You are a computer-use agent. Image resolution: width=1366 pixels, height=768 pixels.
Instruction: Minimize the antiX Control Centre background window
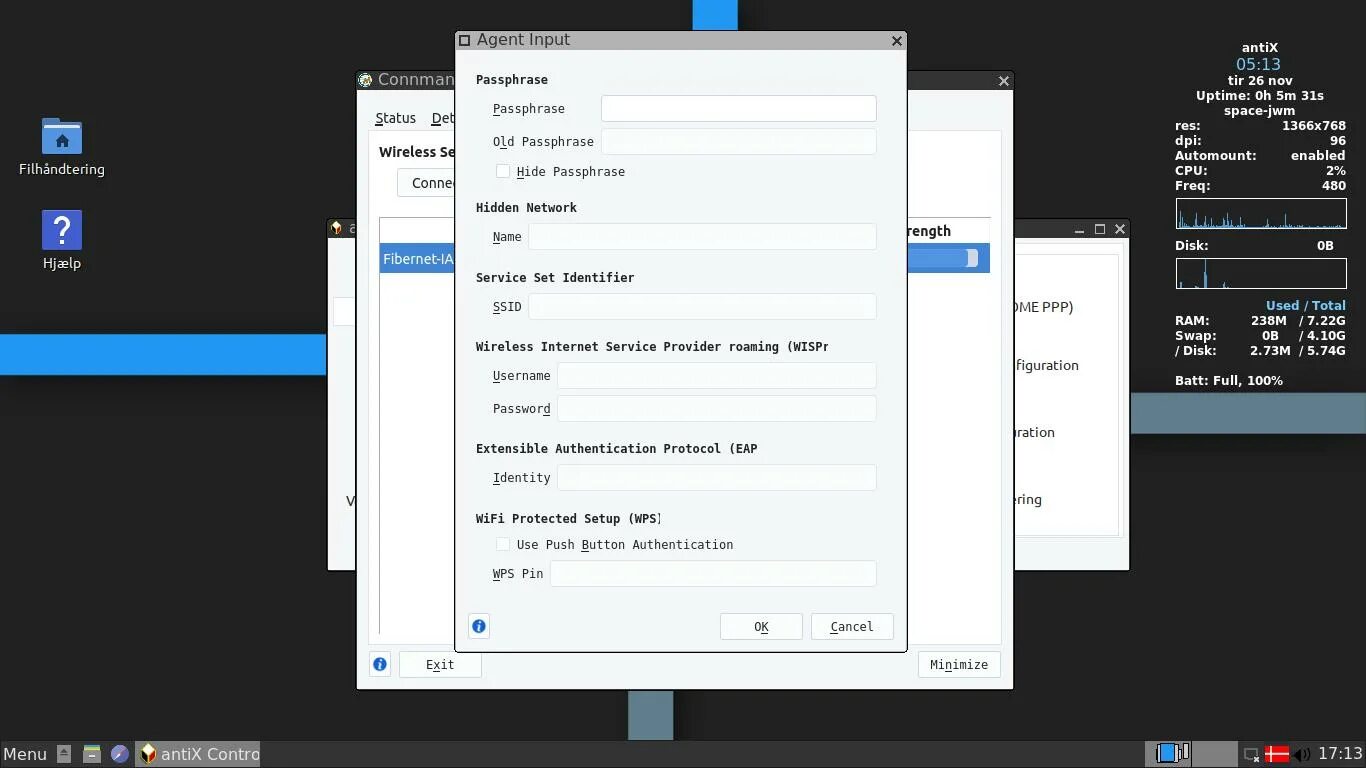click(x=1079, y=229)
